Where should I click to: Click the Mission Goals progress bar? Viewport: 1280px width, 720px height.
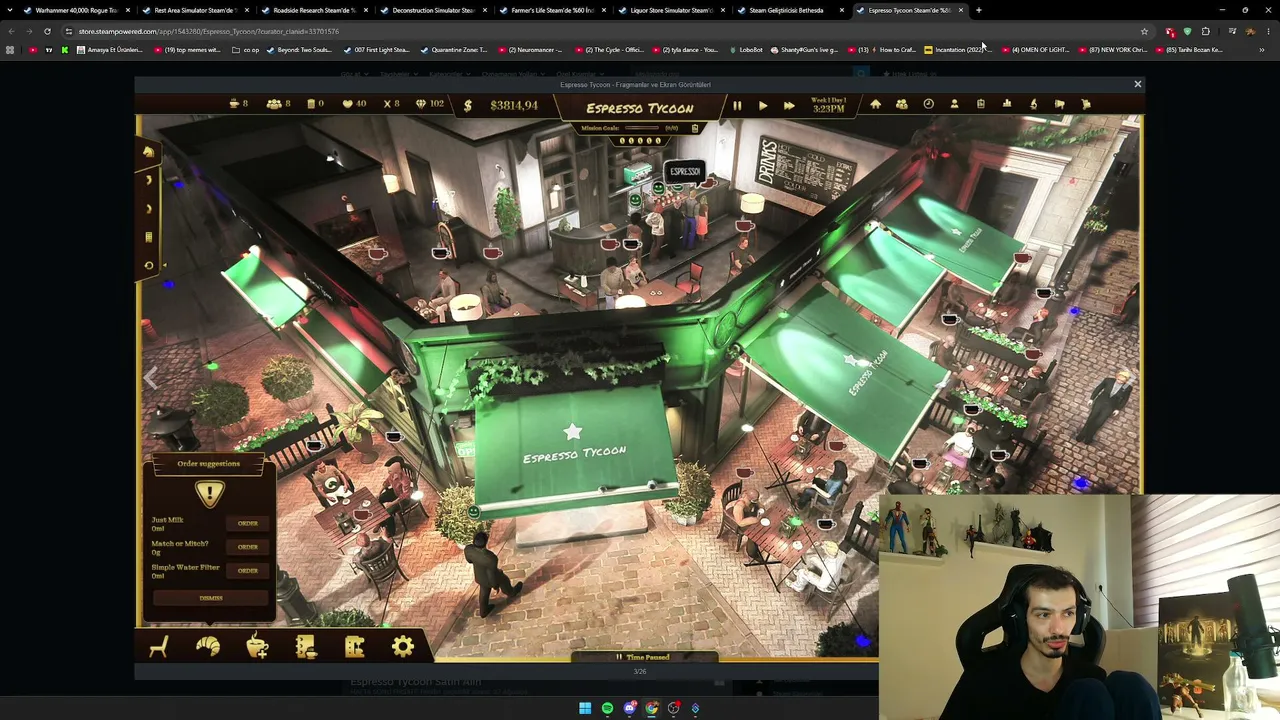coord(640,128)
